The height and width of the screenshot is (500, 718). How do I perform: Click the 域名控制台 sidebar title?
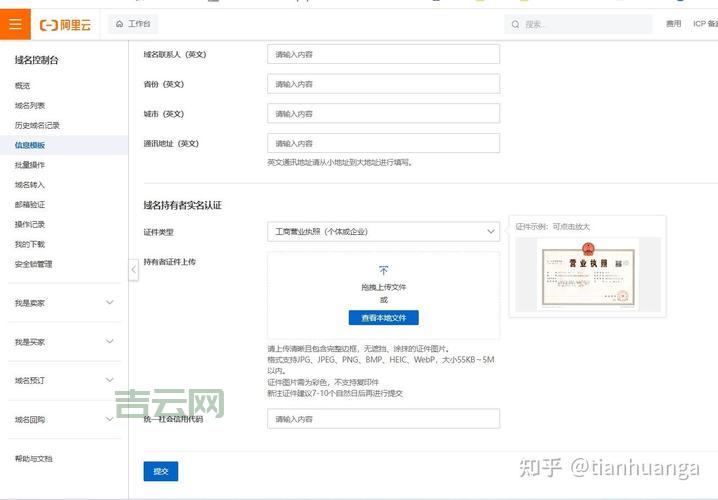[x=37, y=60]
